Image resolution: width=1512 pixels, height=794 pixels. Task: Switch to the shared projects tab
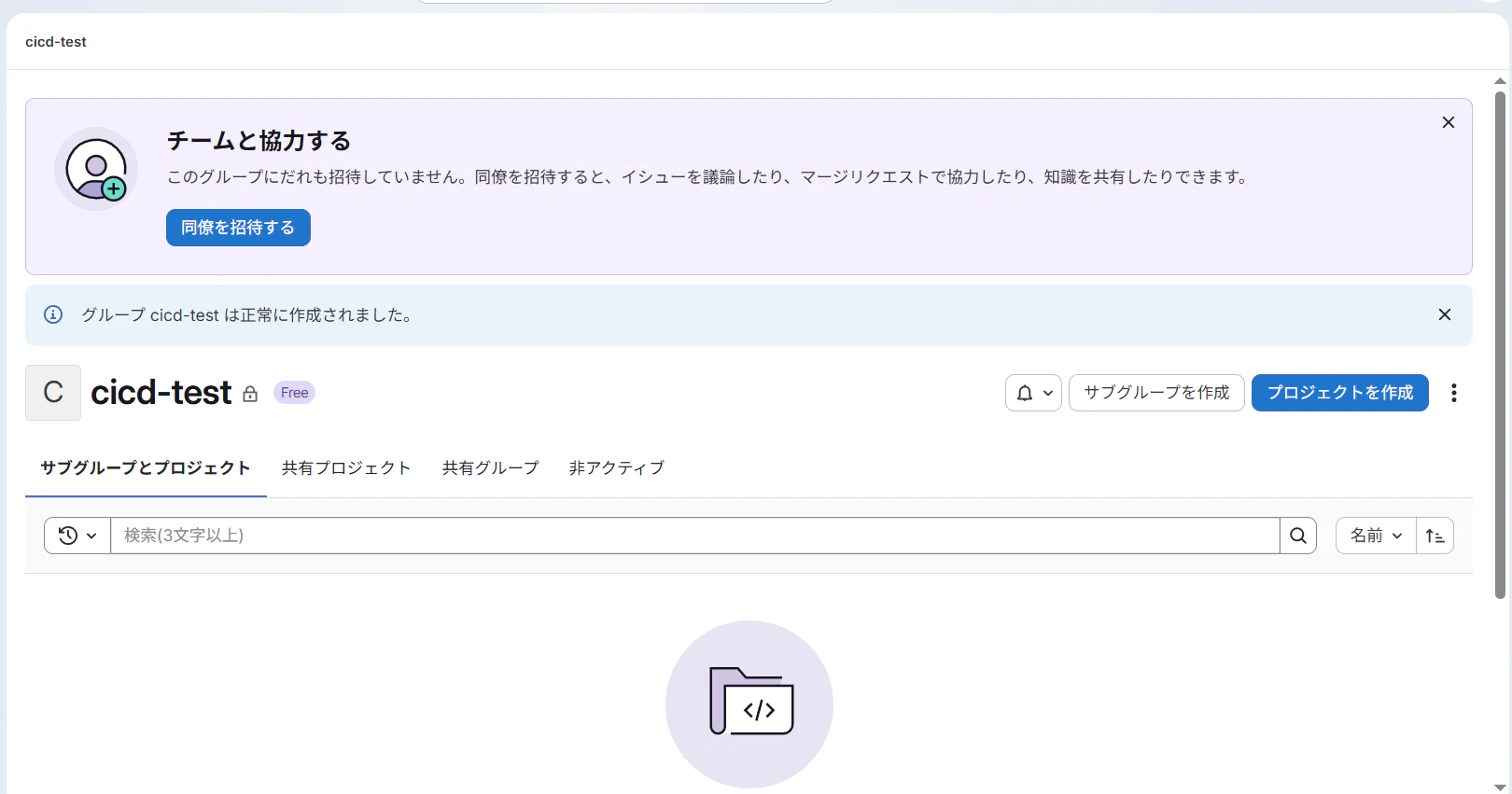(346, 467)
